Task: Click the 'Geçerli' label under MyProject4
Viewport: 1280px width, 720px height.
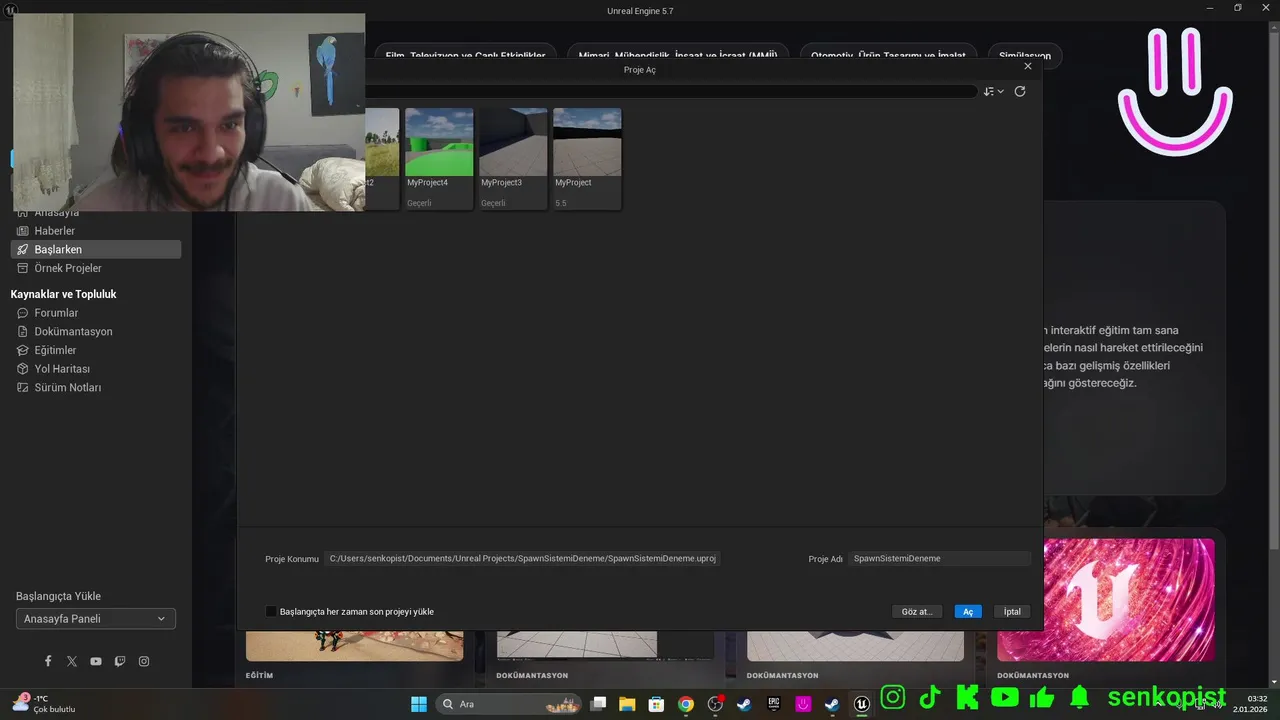Action: click(x=421, y=203)
